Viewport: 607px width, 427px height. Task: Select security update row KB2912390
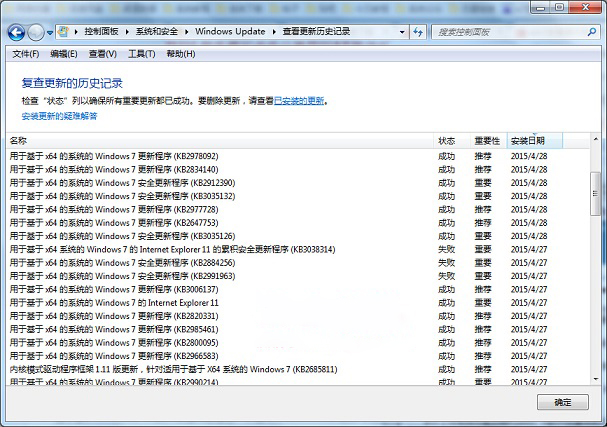[298, 183]
